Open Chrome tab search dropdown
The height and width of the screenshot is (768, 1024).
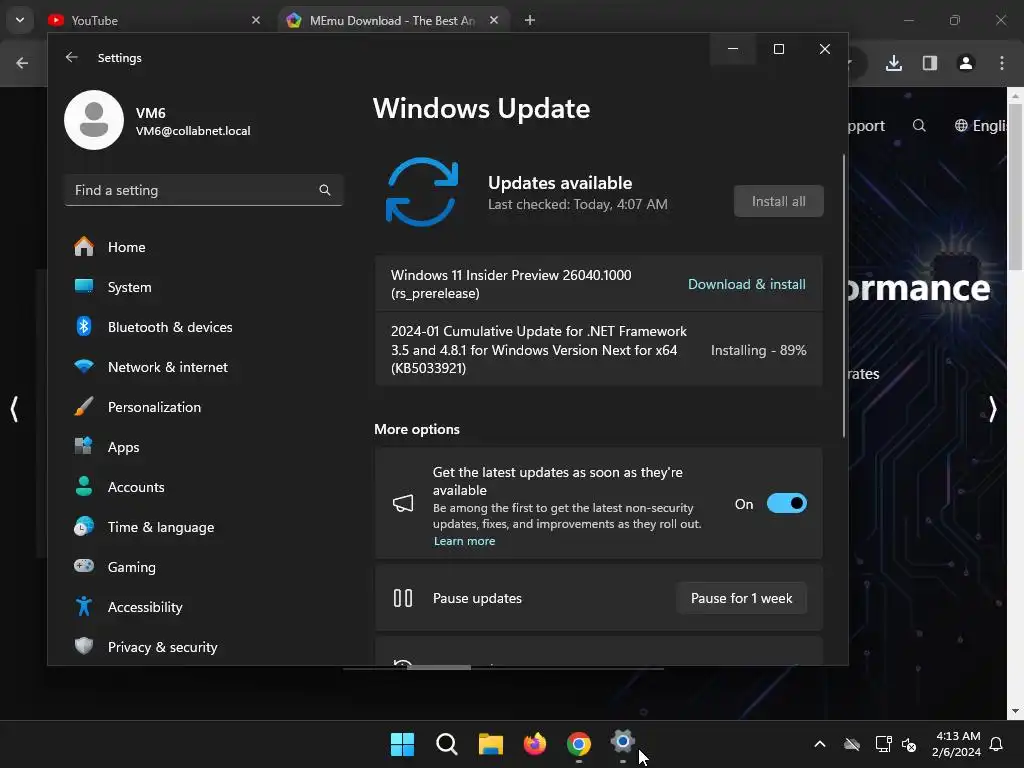click(x=20, y=20)
